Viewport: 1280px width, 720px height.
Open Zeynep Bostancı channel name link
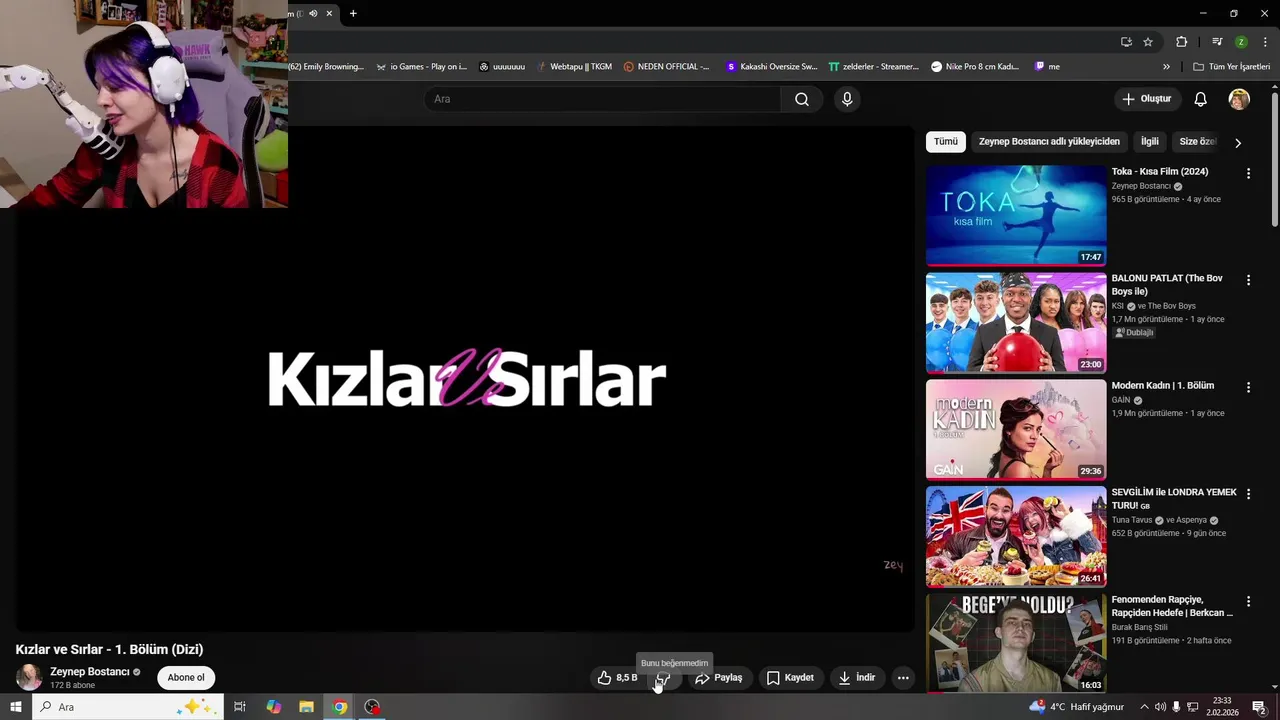coord(90,672)
